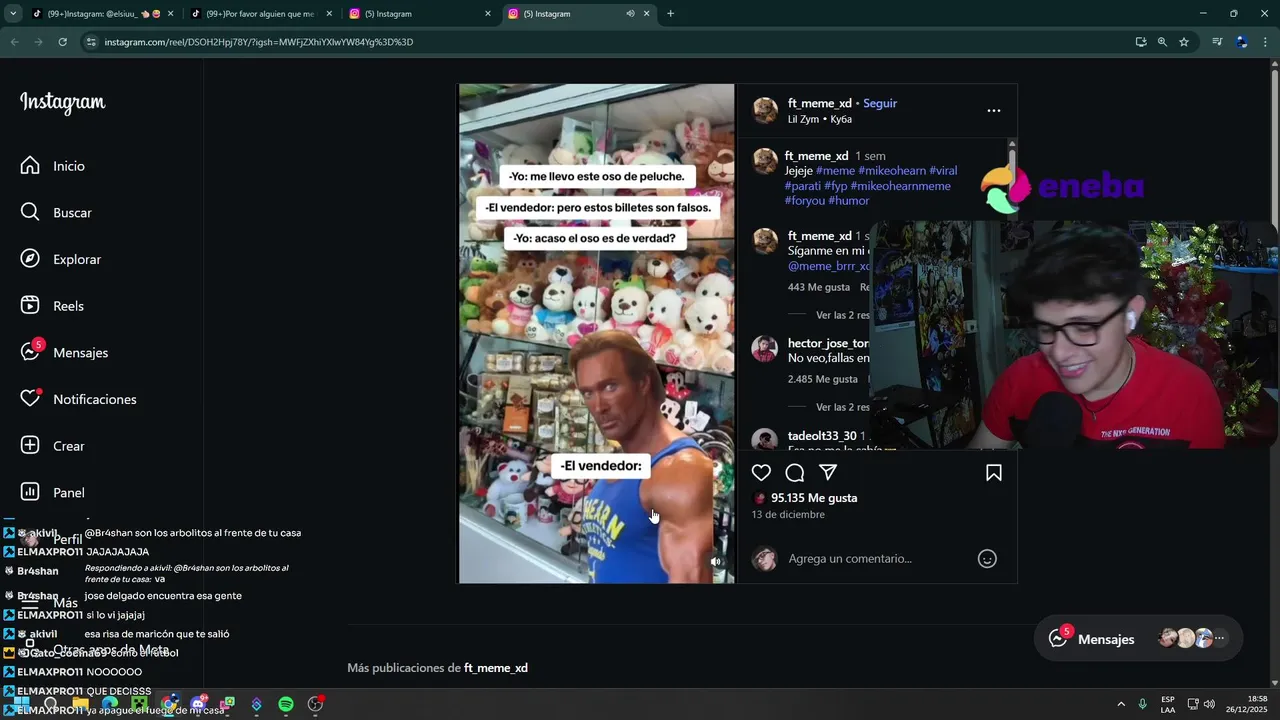Open Spotify from the taskbar
The width and height of the screenshot is (1280, 720).
(x=286, y=704)
